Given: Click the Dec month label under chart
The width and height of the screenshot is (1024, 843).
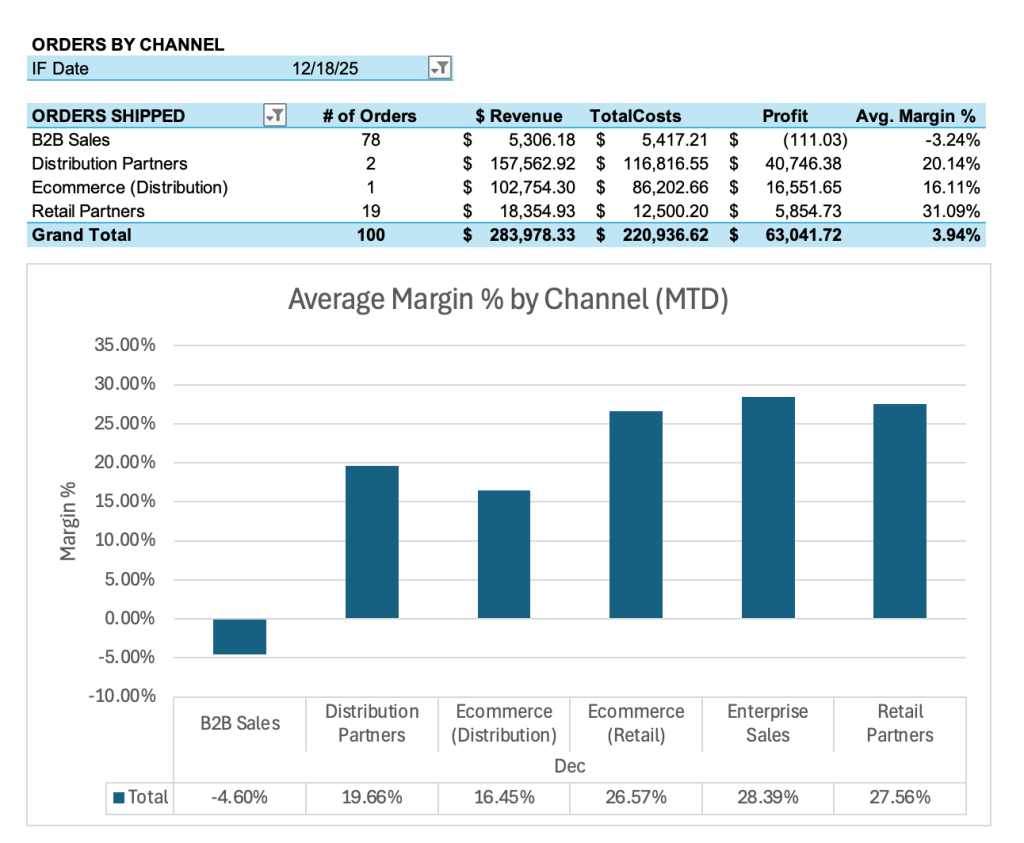Looking at the screenshot, I should point(569,766).
